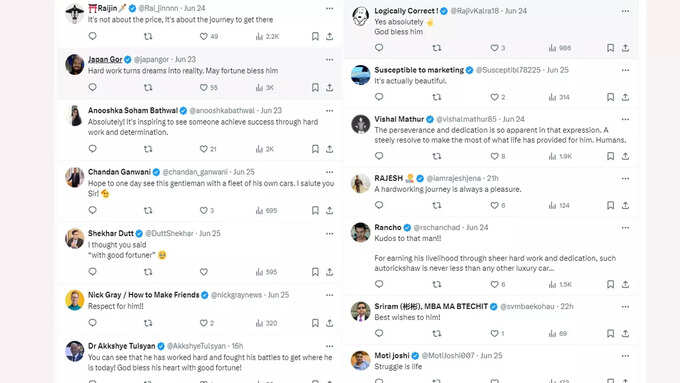Open Jun 24 timestamp on Rancho's tweet
Image resolution: width=680 pixels, height=383 pixels.
[477, 227]
